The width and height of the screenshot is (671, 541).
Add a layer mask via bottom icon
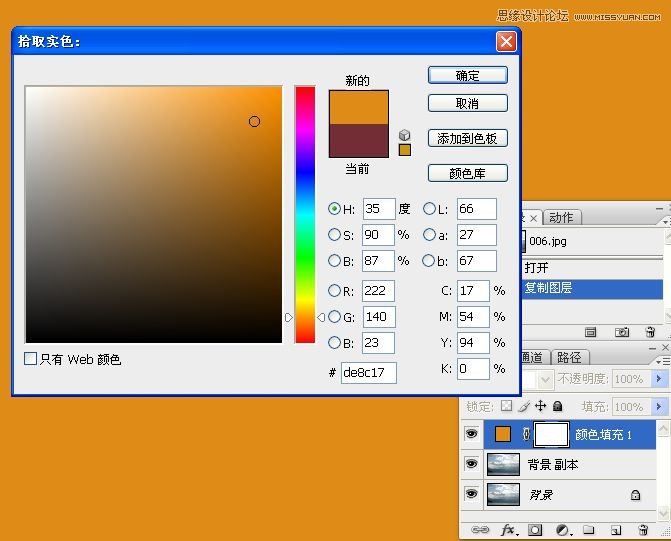pos(534,530)
